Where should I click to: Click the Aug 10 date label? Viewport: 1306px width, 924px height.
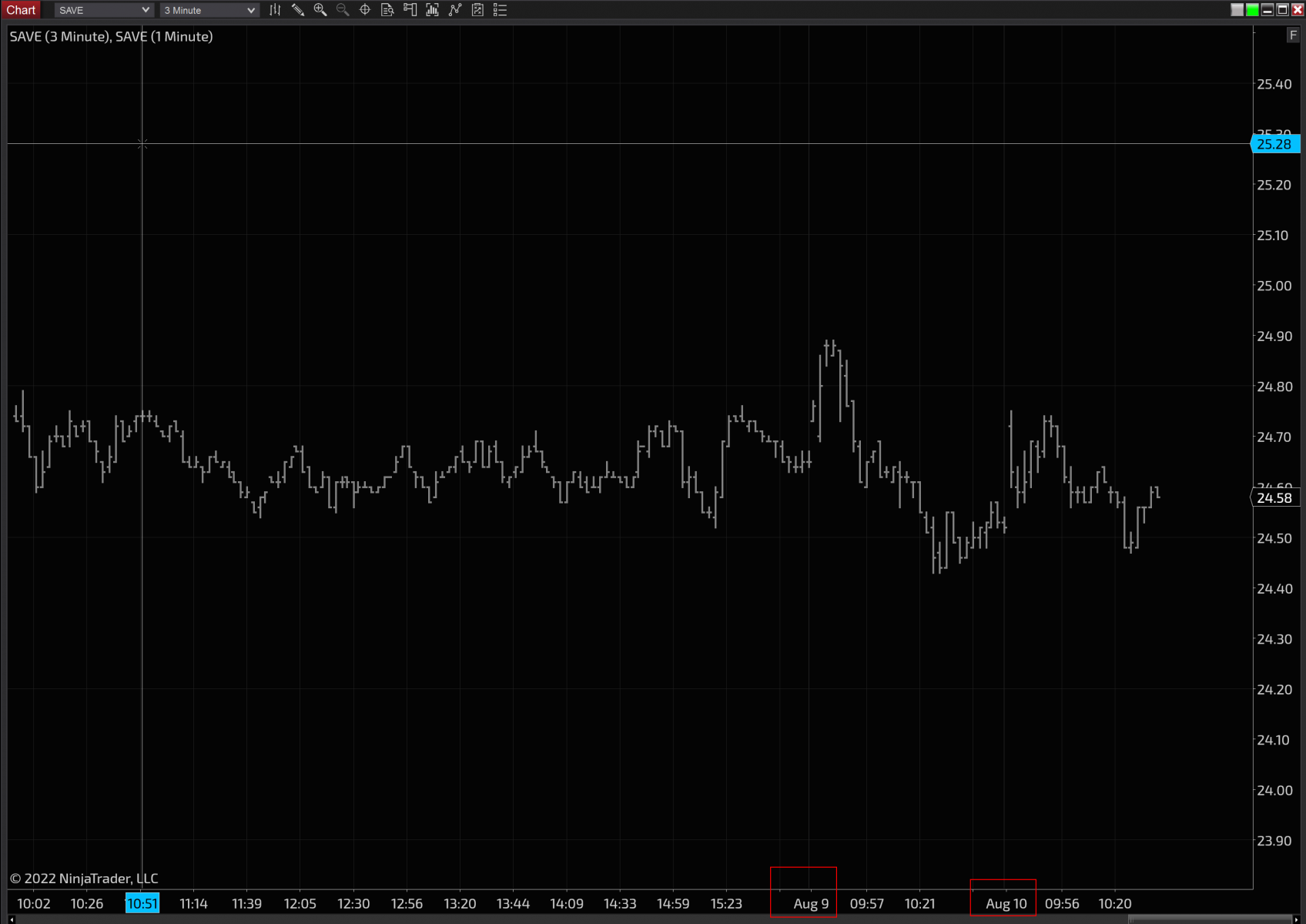pyautogui.click(x=1006, y=903)
